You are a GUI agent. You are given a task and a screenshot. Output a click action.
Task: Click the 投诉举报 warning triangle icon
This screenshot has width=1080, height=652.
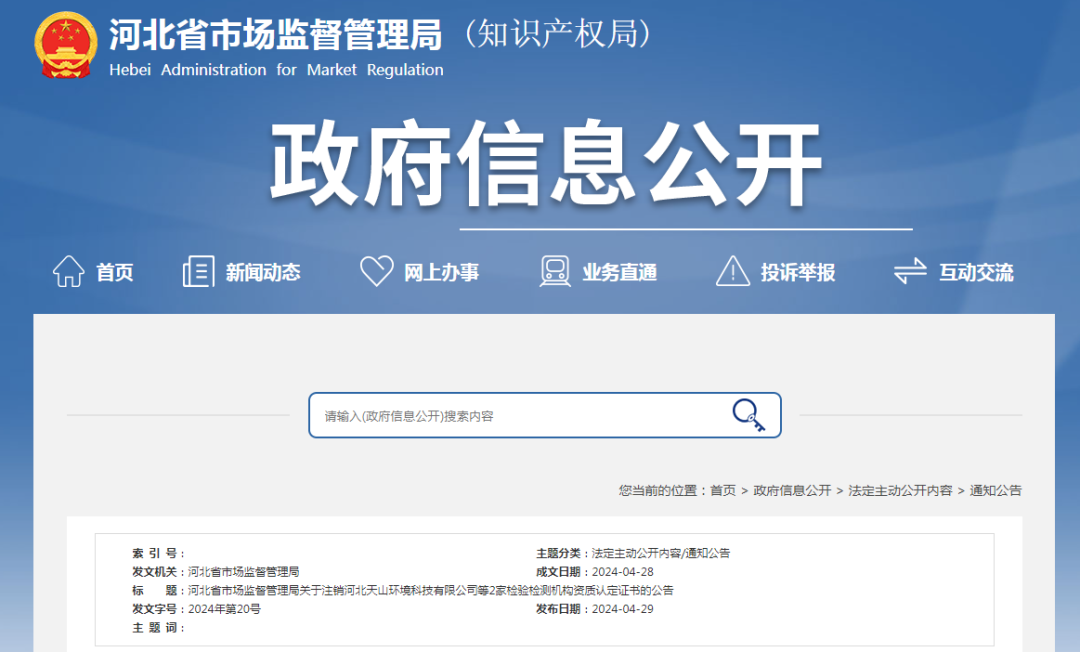pos(734,270)
